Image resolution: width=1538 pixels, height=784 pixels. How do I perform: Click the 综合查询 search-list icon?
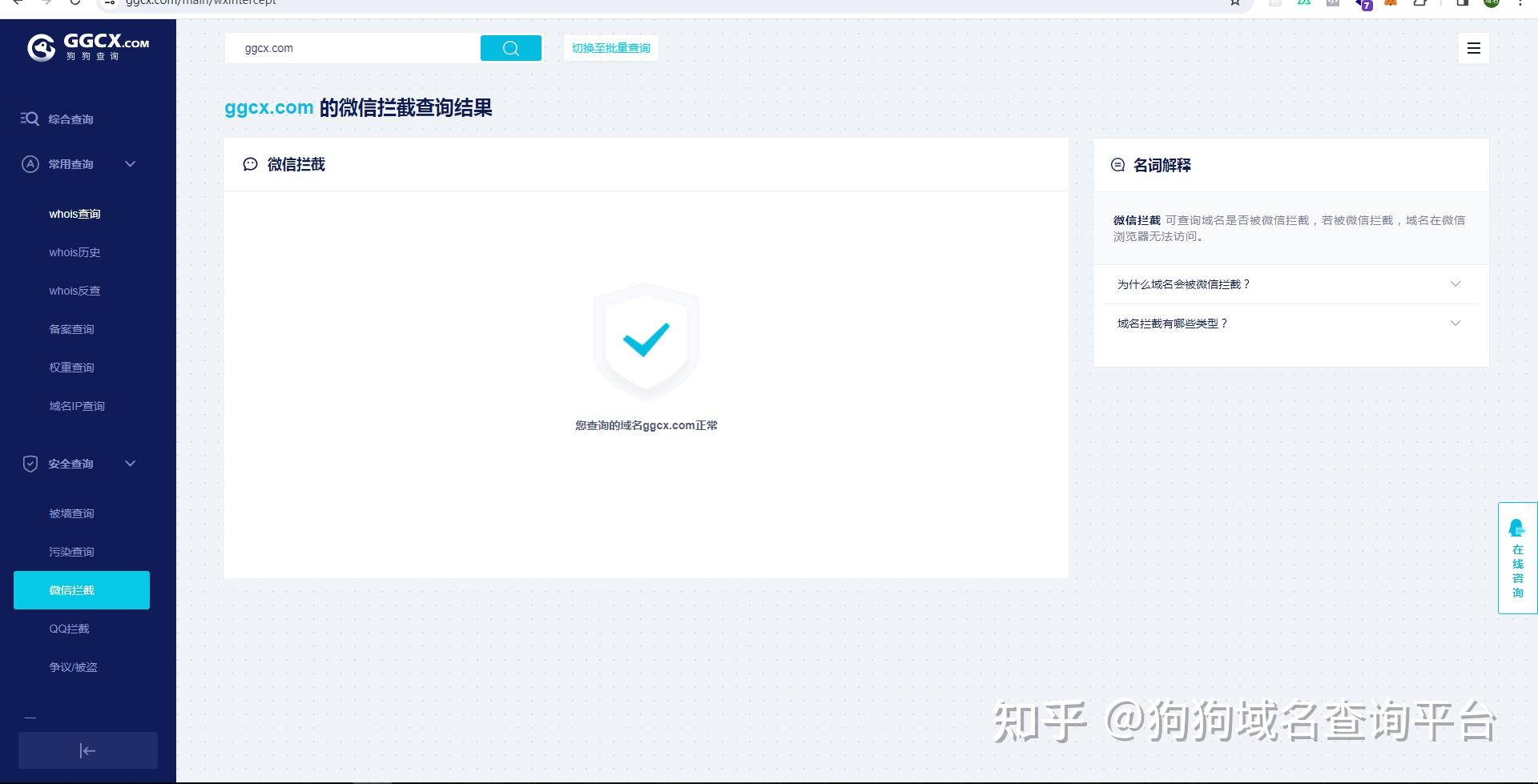pyautogui.click(x=30, y=119)
